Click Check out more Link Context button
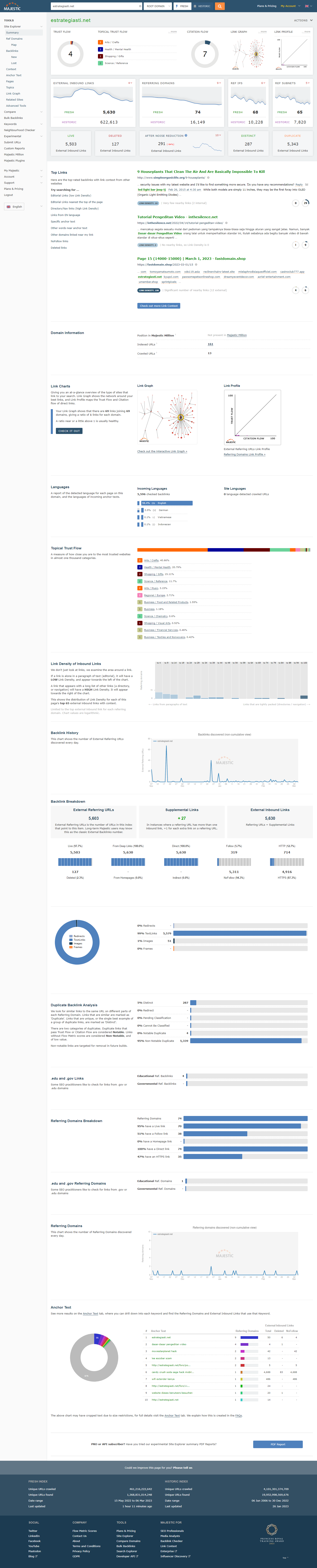The image size is (317, 1568). point(159,306)
